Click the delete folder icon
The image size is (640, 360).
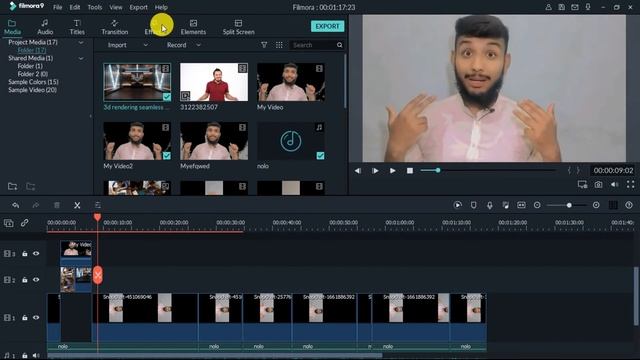click(31, 187)
